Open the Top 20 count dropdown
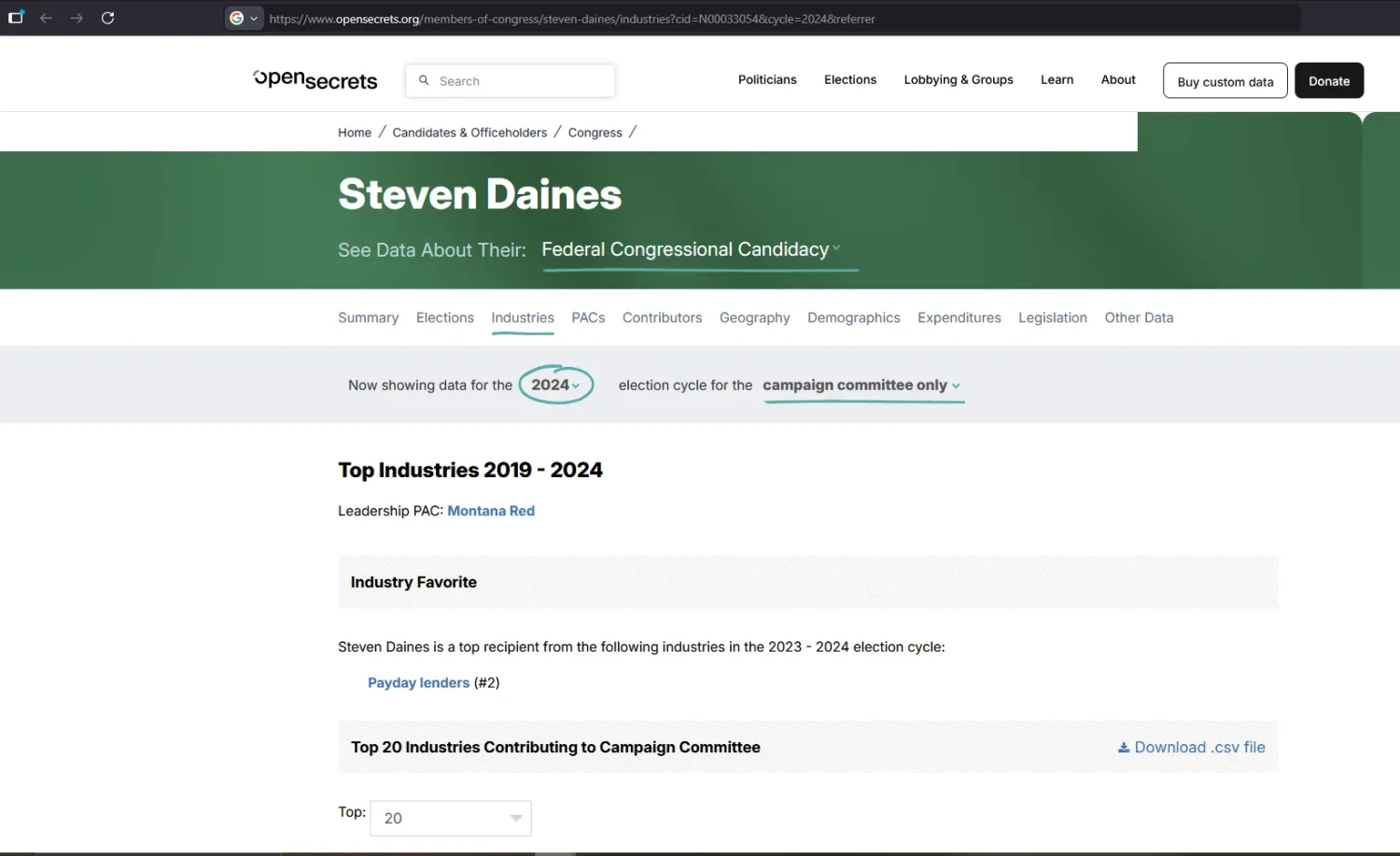 click(x=451, y=818)
